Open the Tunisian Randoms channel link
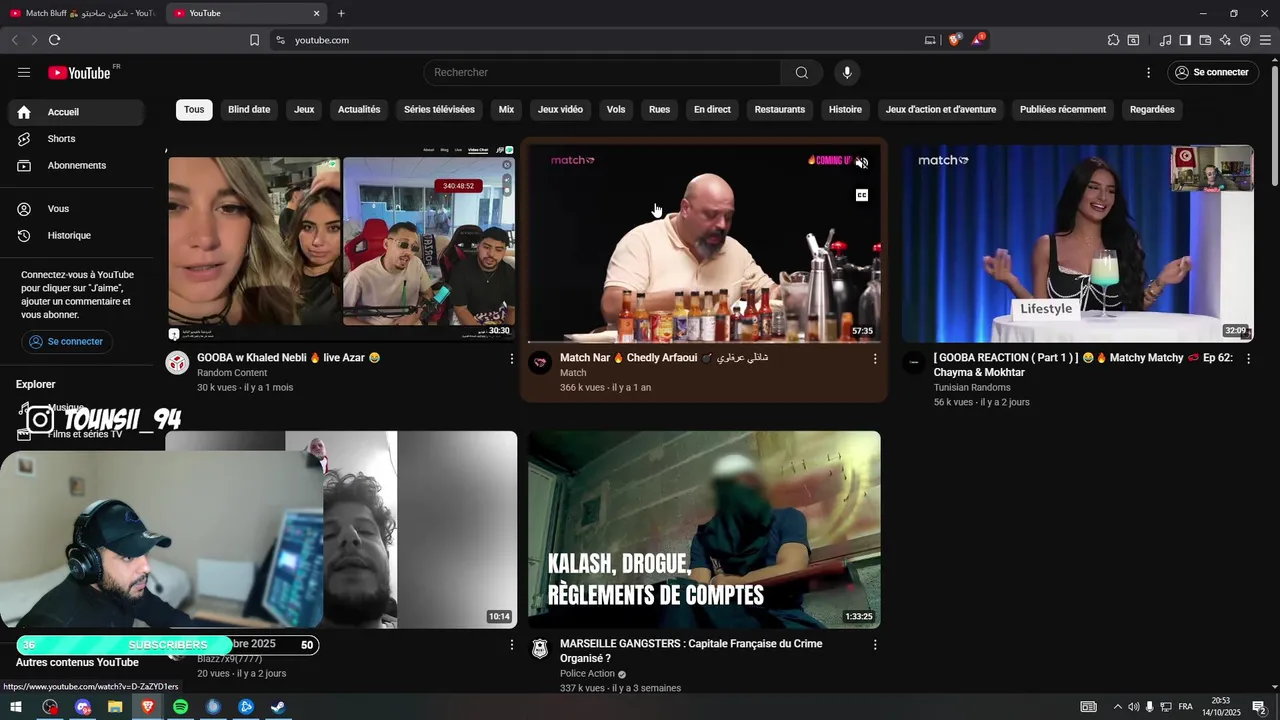This screenshot has height=720, width=1280. [972, 388]
